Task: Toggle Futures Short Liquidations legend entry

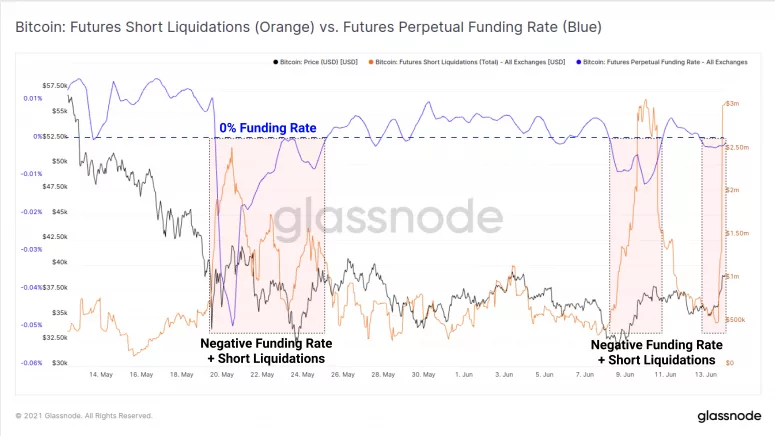Action: point(467,62)
